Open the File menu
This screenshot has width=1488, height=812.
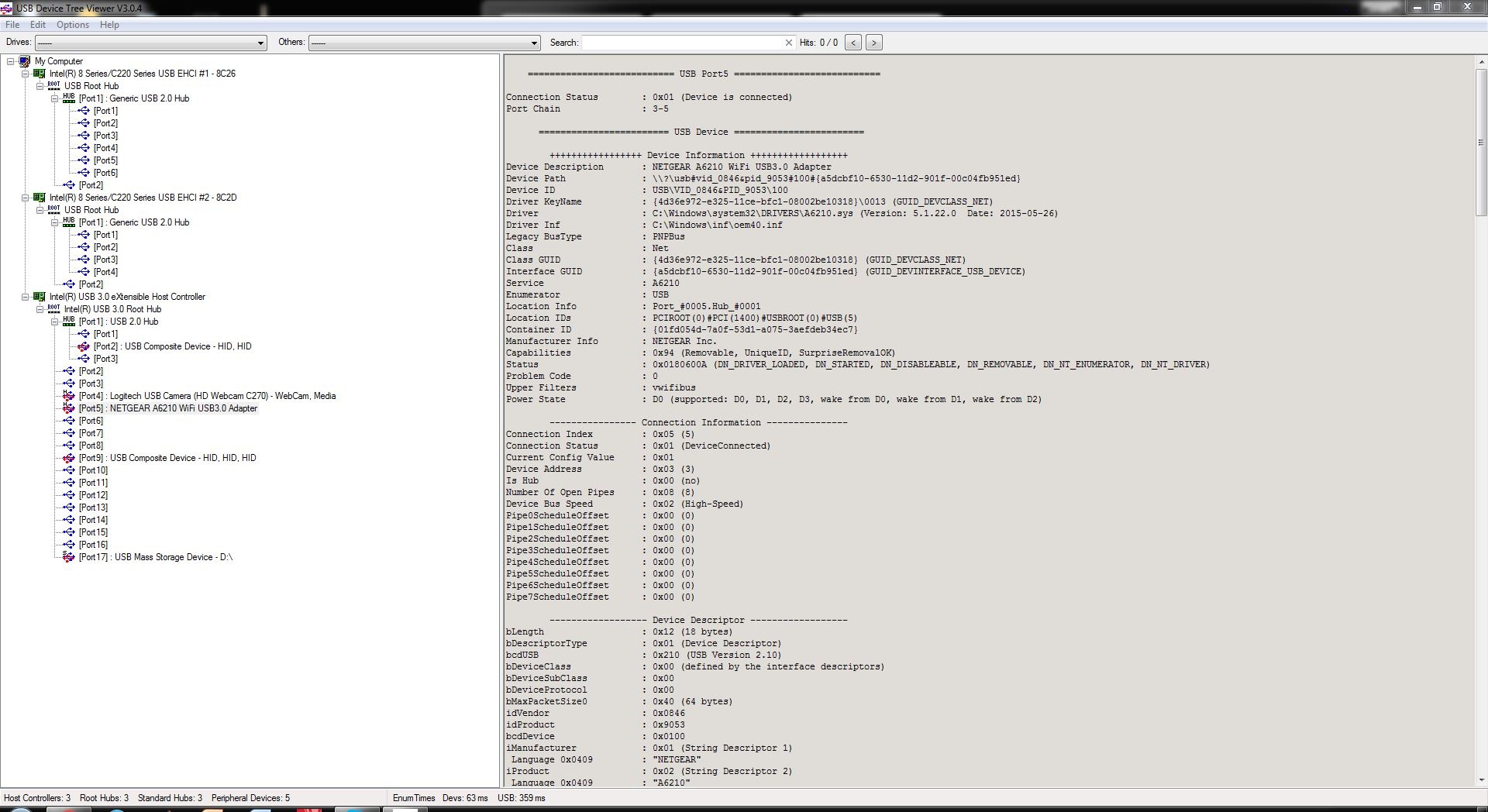12,25
